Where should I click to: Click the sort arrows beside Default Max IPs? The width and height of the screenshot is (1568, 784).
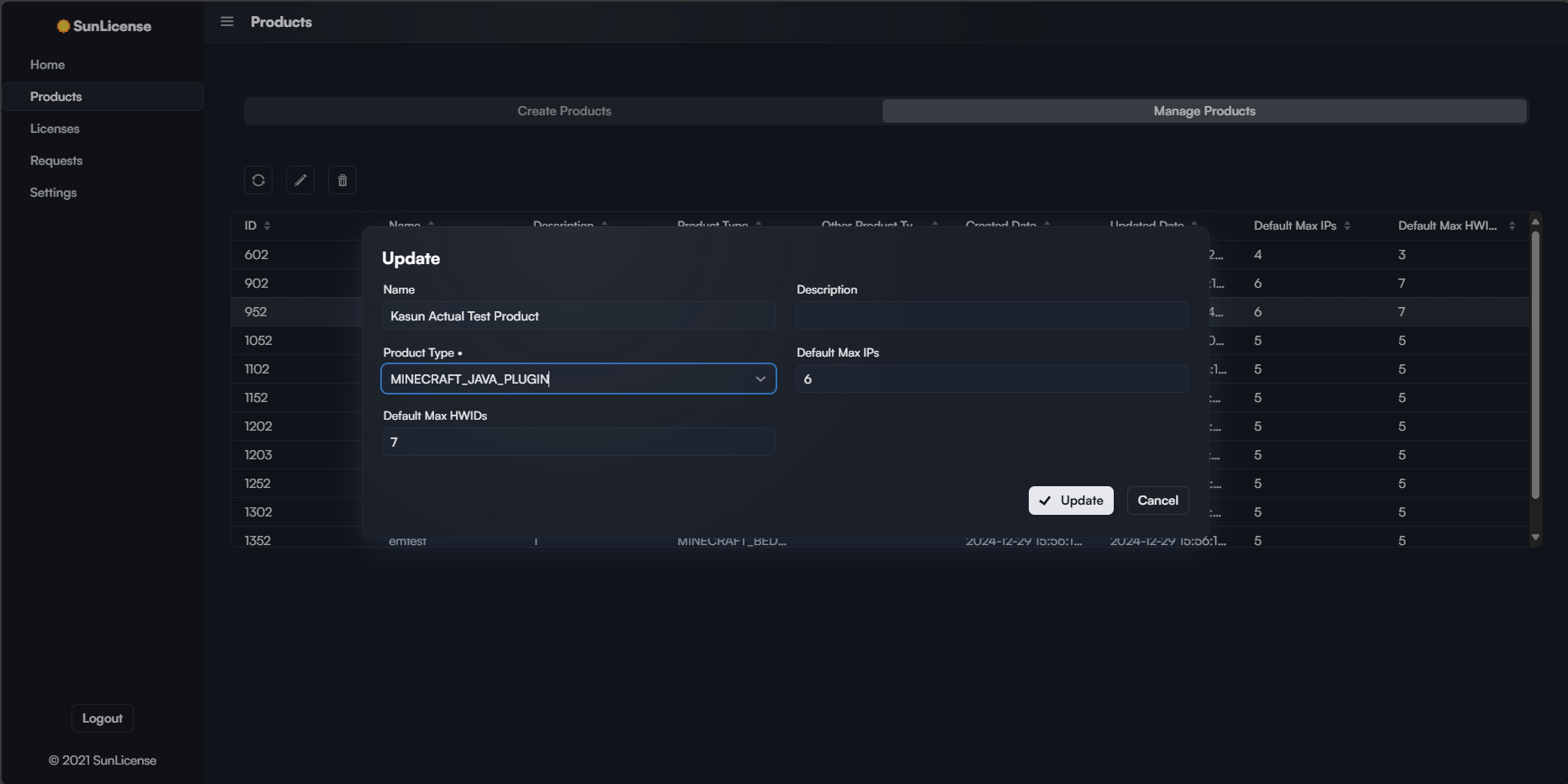1348,225
